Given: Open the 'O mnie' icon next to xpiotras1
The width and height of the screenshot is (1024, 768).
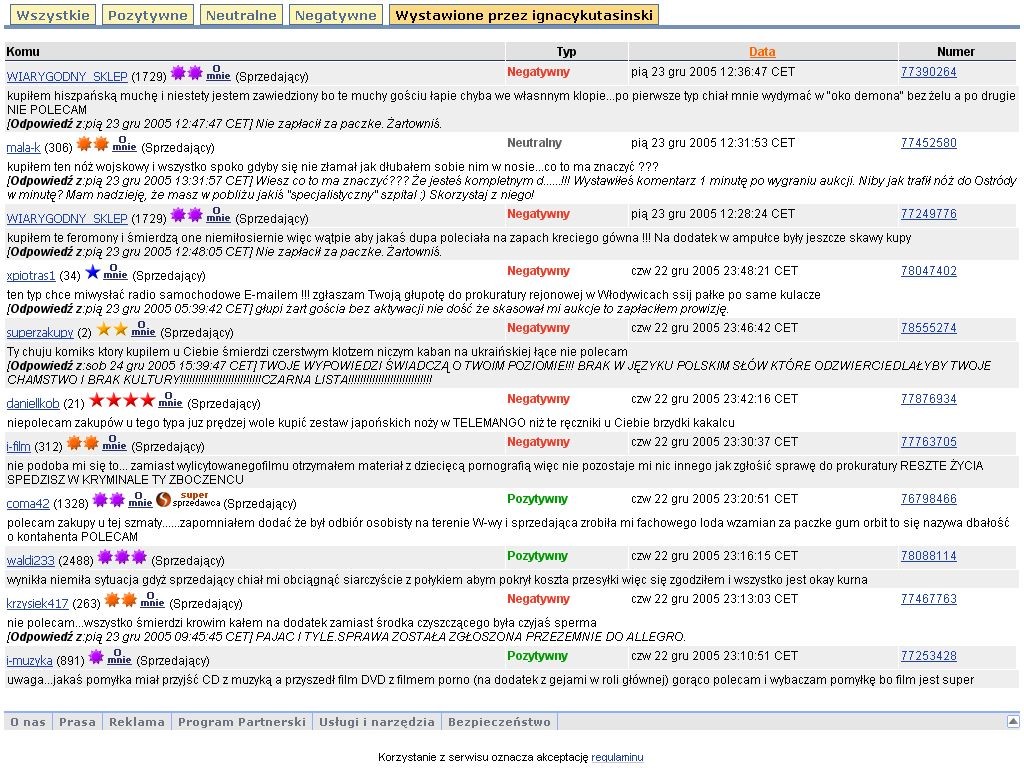Looking at the screenshot, I should (115, 273).
